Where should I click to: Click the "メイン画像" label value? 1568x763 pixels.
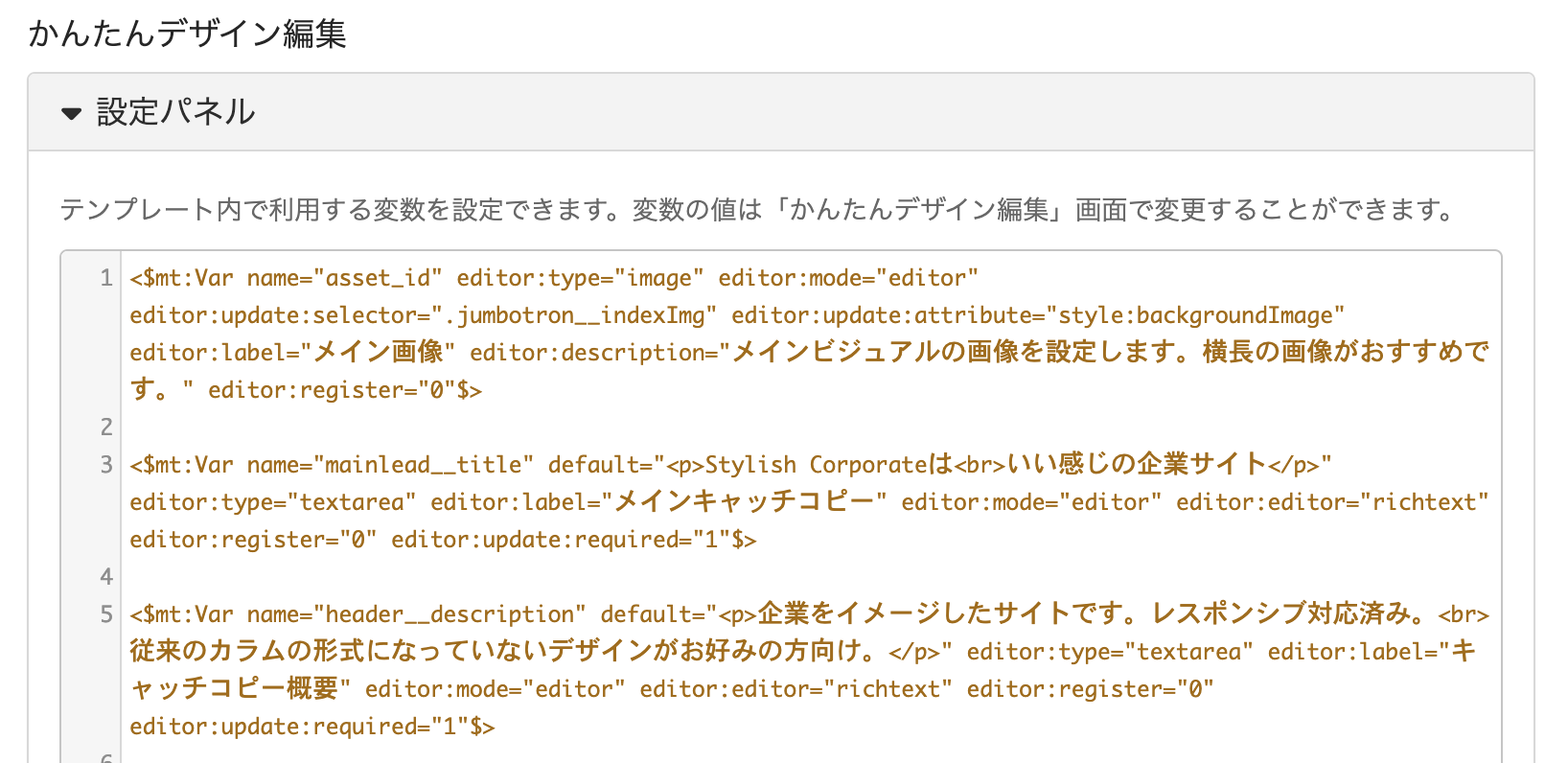tap(379, 353)
